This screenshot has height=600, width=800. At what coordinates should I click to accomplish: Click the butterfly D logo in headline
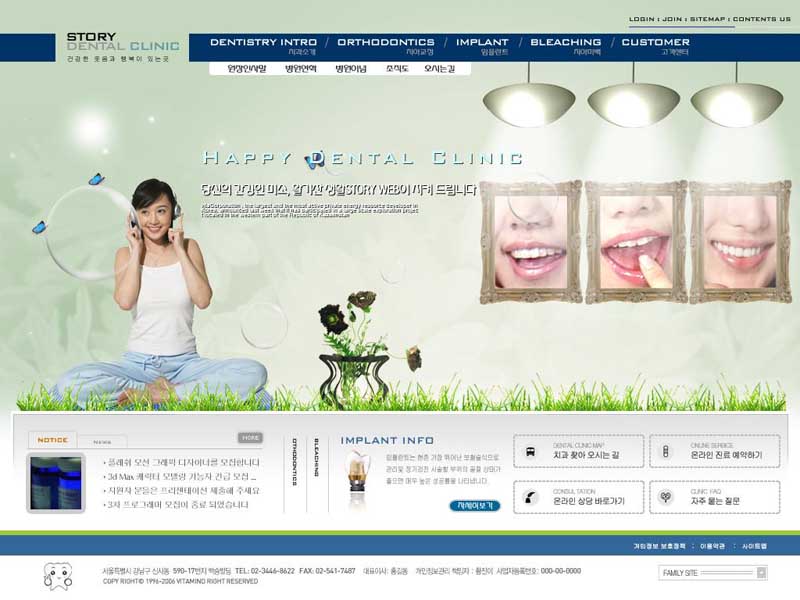(315, 159)
